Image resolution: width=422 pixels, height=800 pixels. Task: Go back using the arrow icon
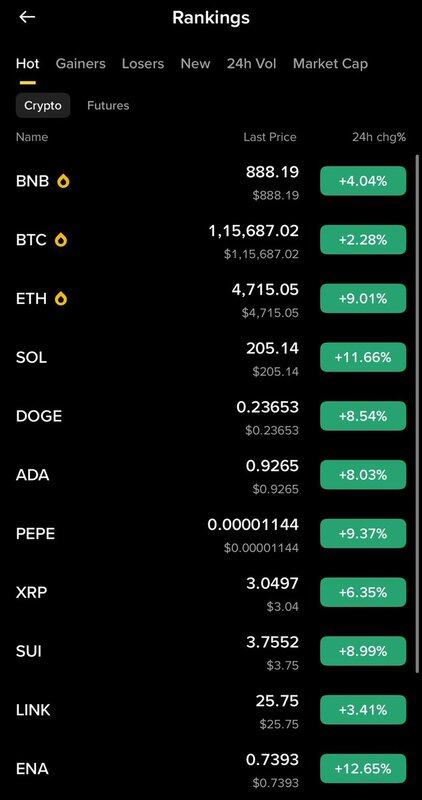click(x=27, y=17)
